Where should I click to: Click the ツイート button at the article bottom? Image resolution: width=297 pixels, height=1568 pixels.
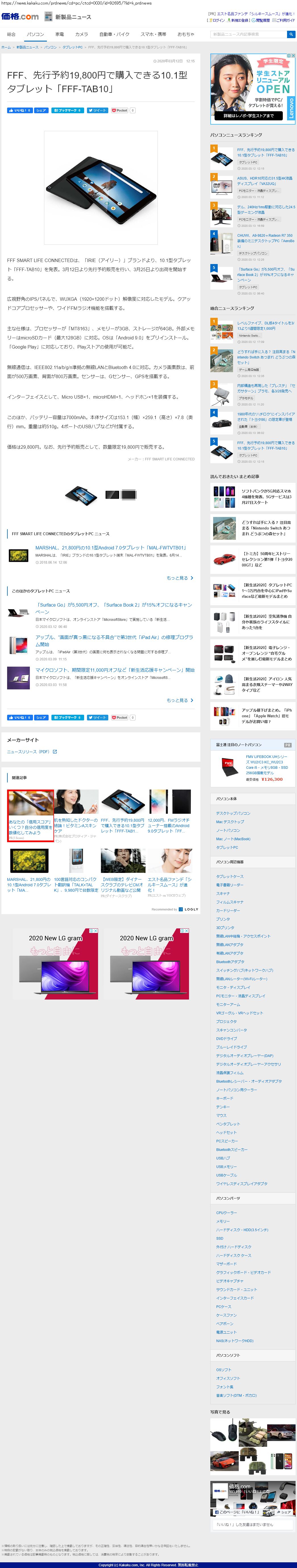coord(97,717)
